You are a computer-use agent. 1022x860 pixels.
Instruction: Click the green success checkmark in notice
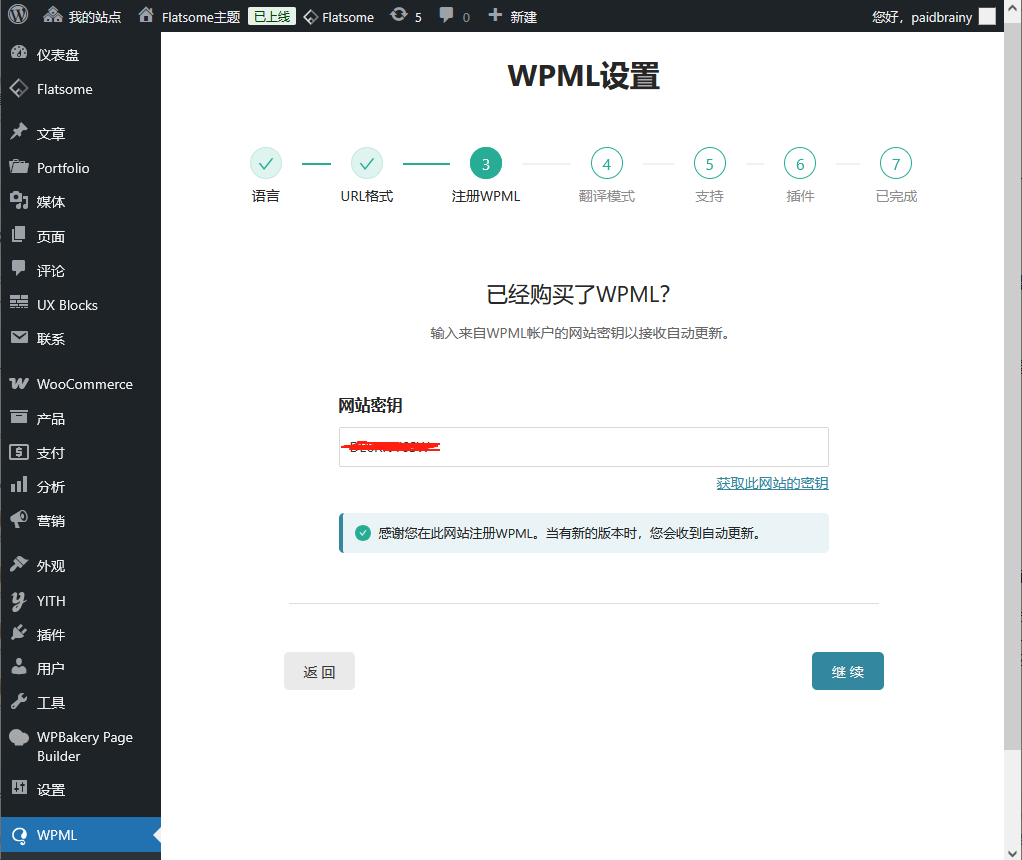click(x=363, y=533)
